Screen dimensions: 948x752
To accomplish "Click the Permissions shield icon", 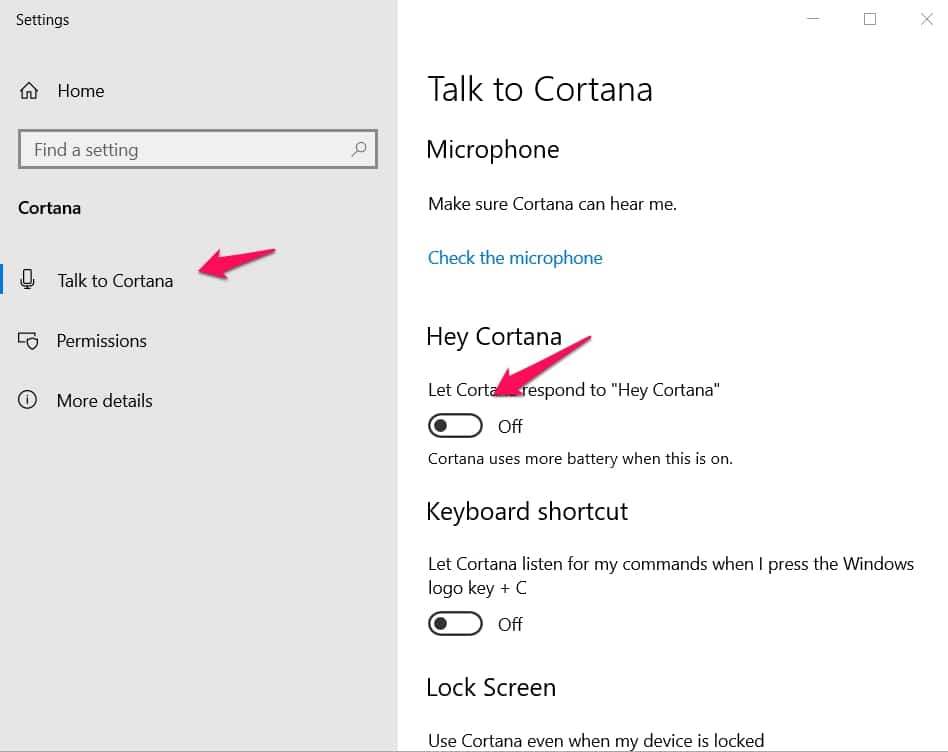I will [x=28, y=341].
